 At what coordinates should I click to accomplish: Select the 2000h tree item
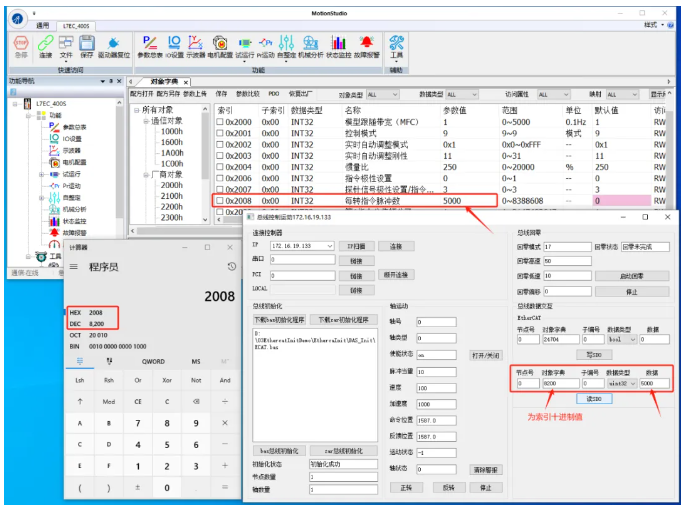point(172,185)
